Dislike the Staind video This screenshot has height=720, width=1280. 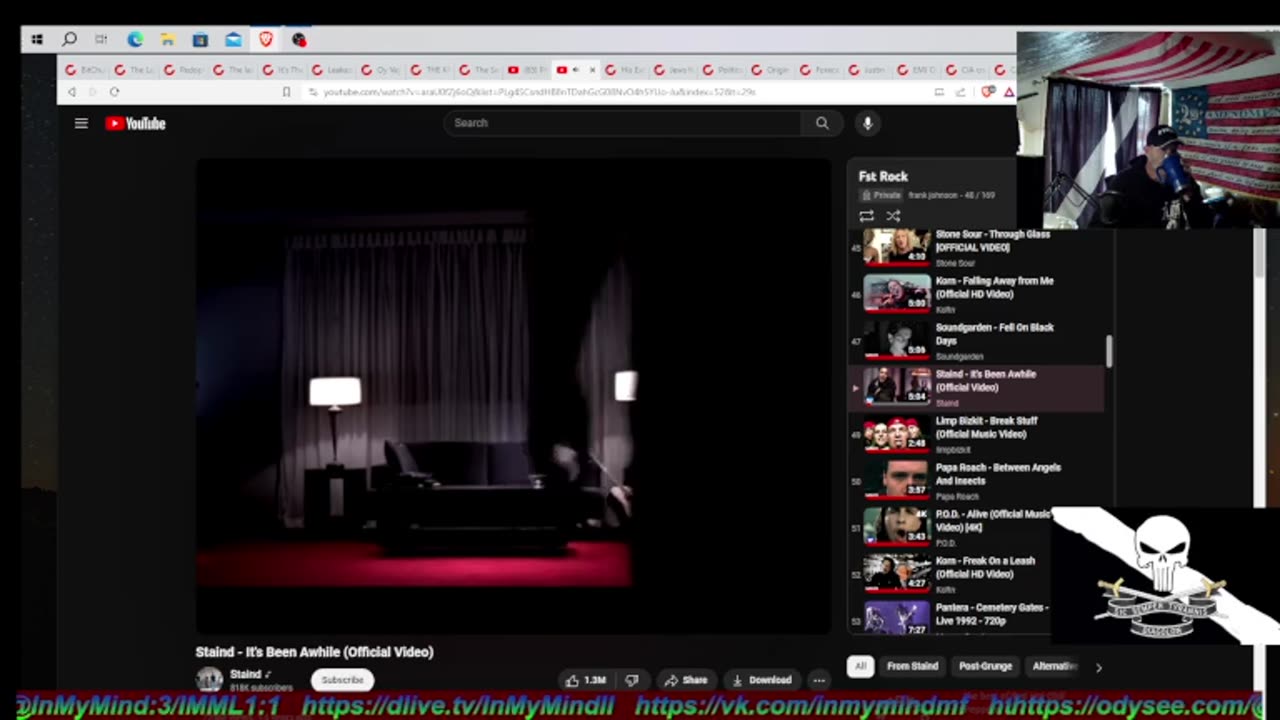[x=632, y=680]
